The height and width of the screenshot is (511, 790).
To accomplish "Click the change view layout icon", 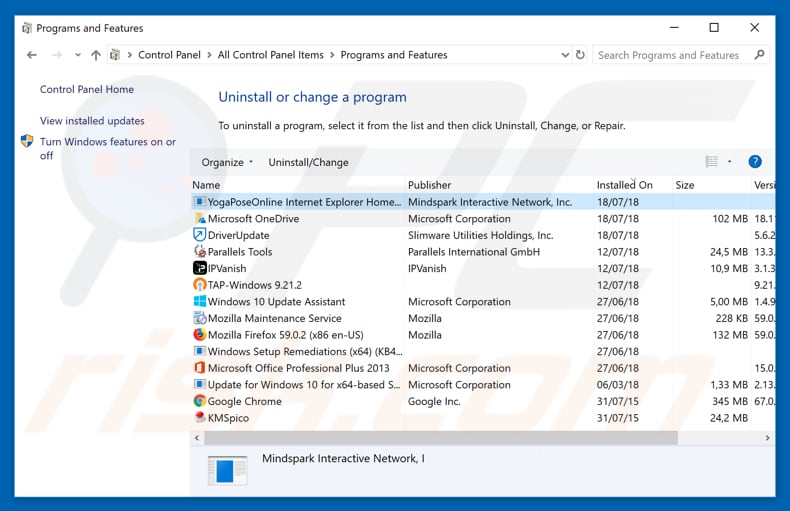I will pyautogui.click(x=711, y=162).
